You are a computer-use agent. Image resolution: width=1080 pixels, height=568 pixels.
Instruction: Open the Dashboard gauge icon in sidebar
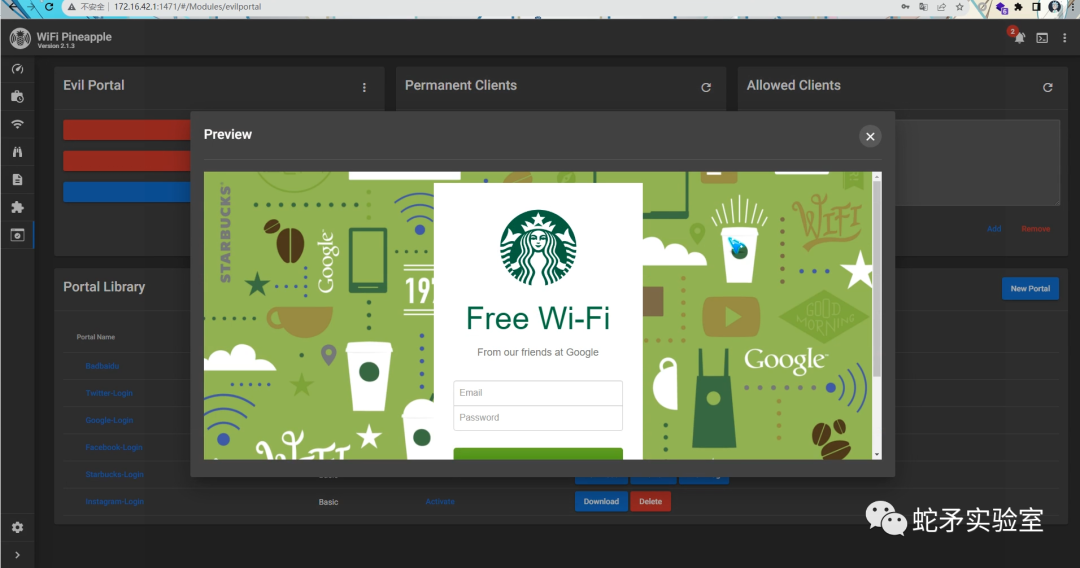click(x=17, y=69)
